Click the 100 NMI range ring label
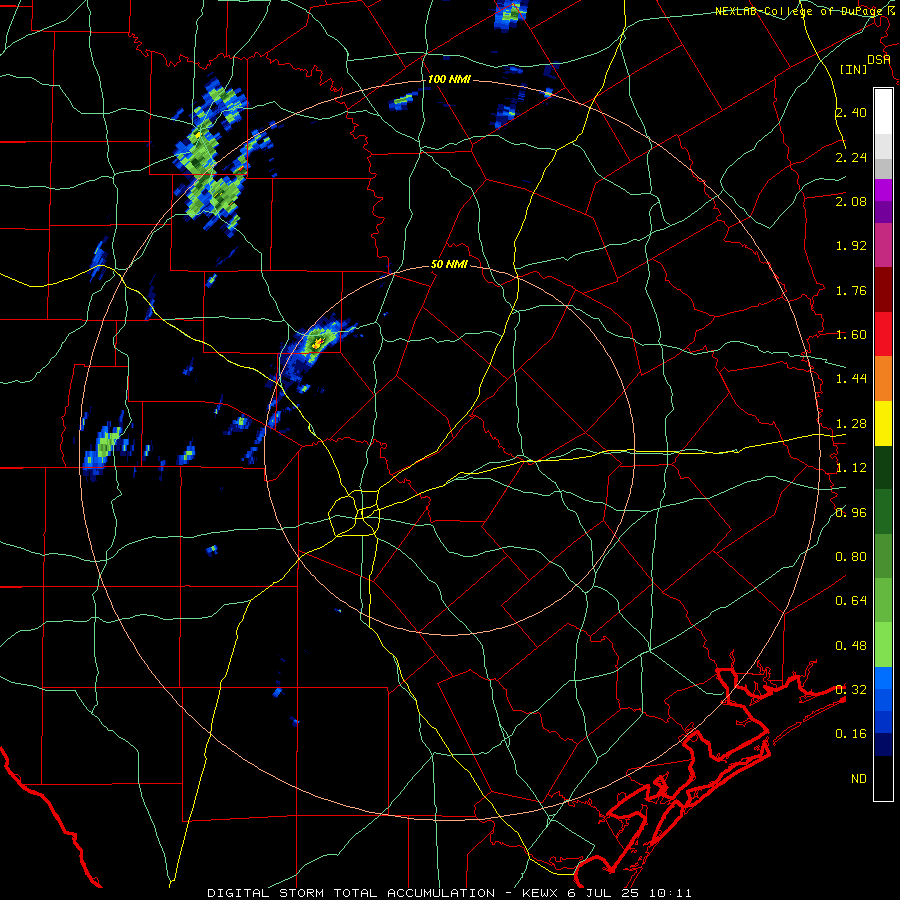Viewport: 900px width, 900px height. click(449, 79)
